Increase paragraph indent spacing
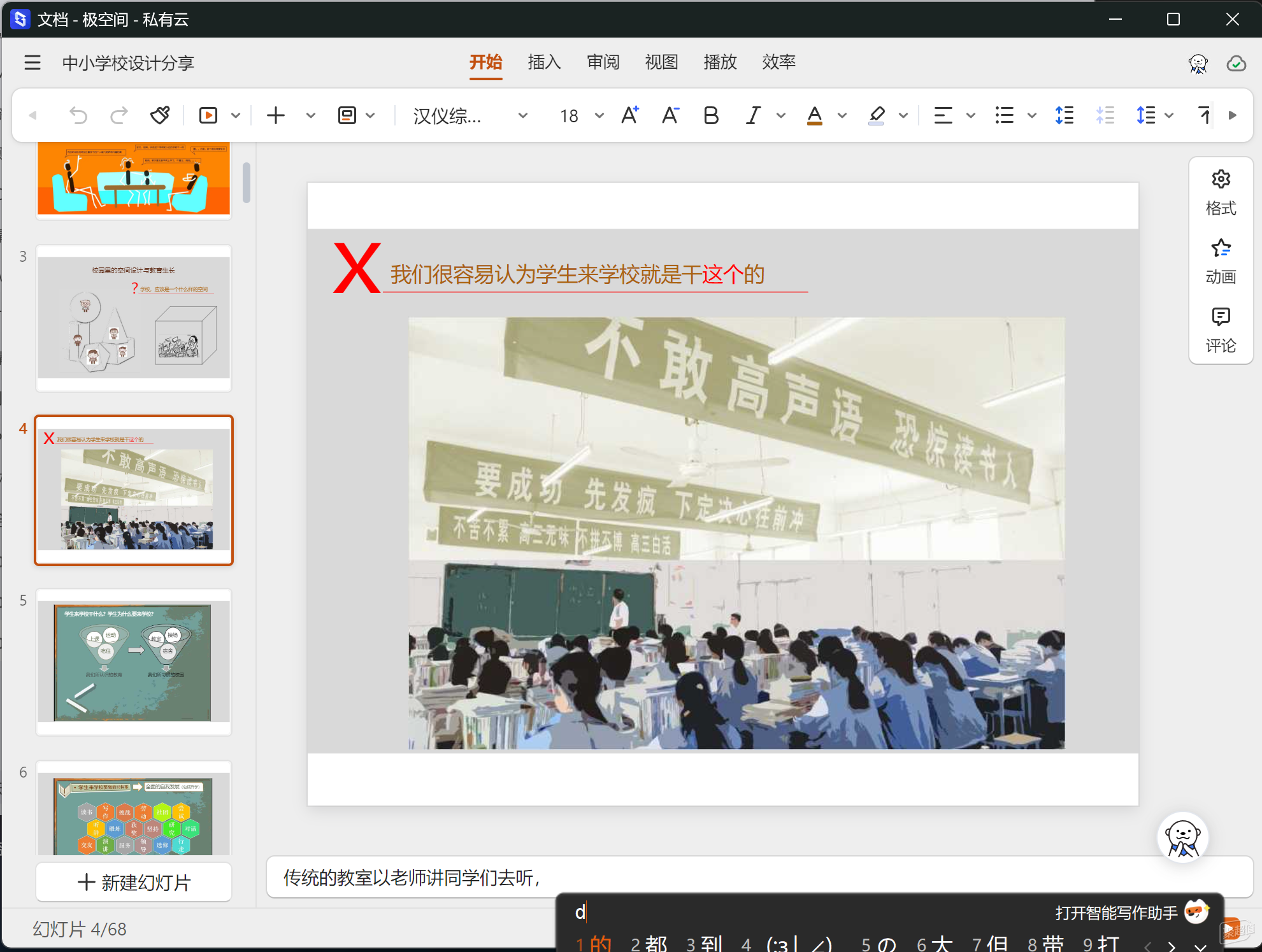 coord(1065,115)
